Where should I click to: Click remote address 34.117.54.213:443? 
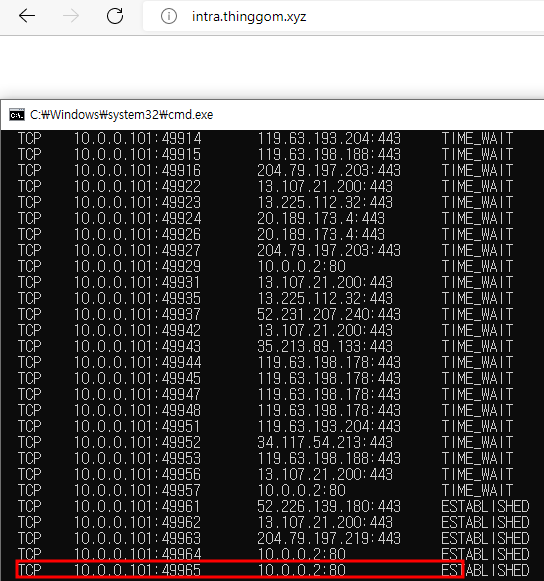(x=325, y=442)
